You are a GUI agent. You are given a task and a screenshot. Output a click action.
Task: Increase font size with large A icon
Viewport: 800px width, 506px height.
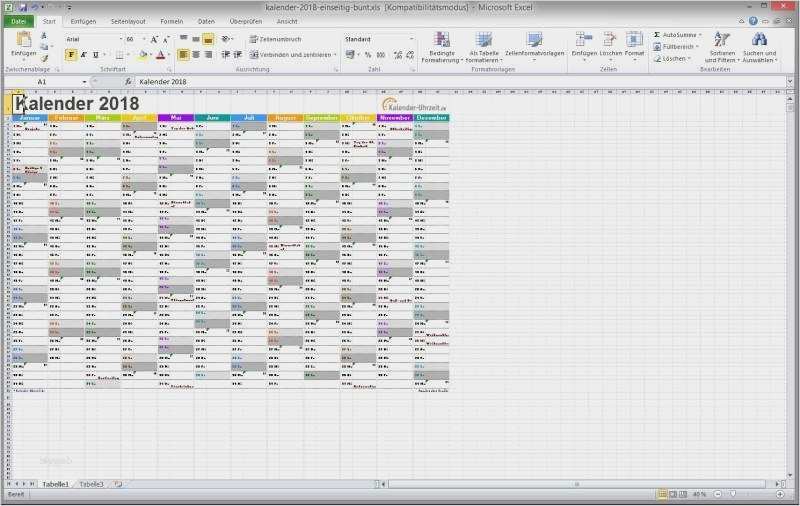[154, 39]
